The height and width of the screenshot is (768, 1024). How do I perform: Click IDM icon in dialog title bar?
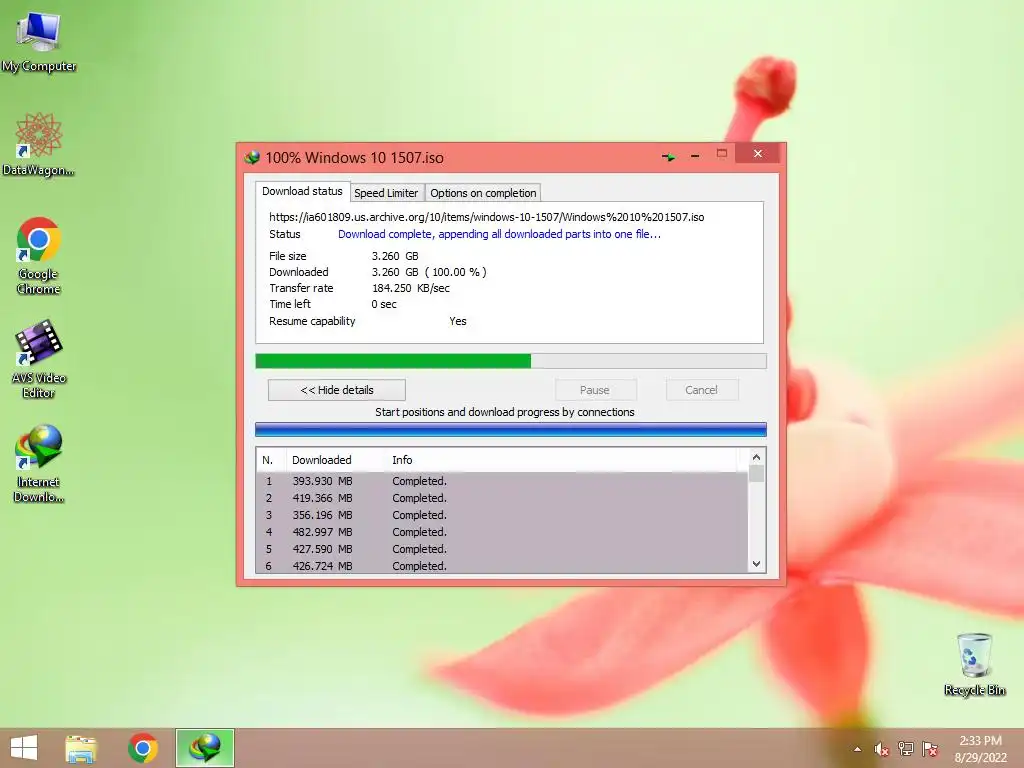pos(252,157)
